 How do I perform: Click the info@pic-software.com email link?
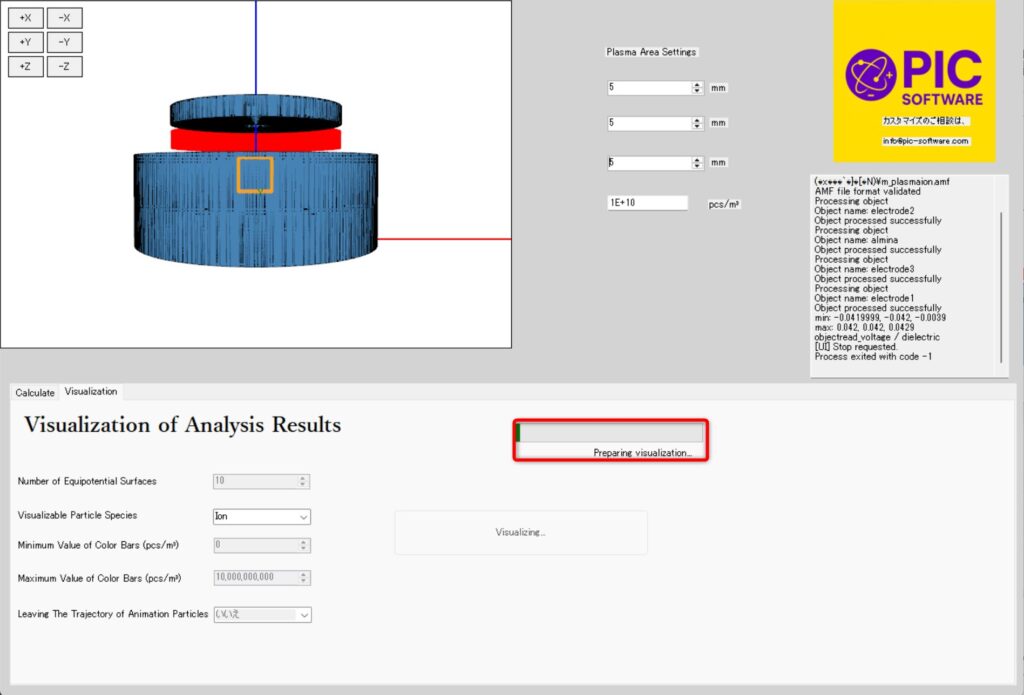(x=925, y=141)
